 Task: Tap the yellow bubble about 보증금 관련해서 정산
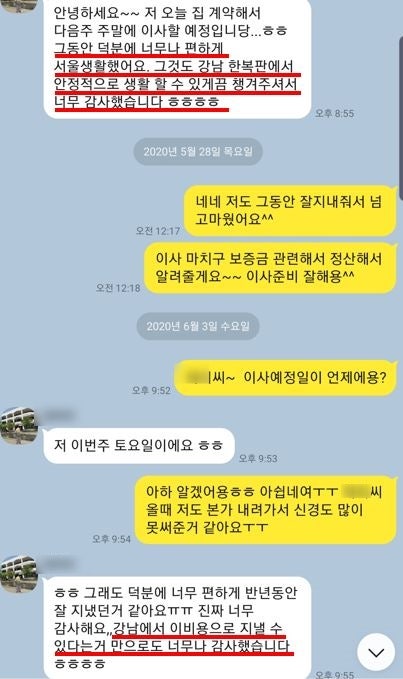(x=270, y=268)
